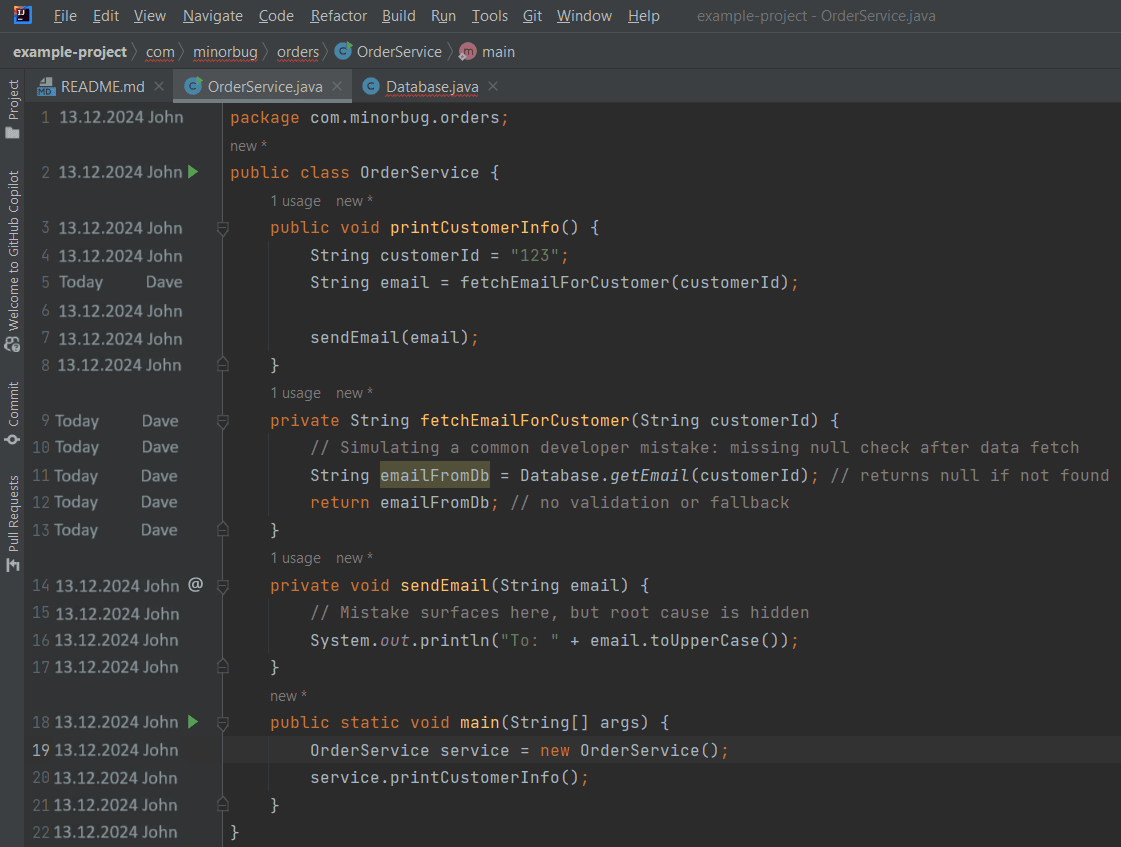Open the Commit tool window

(13, 412)
